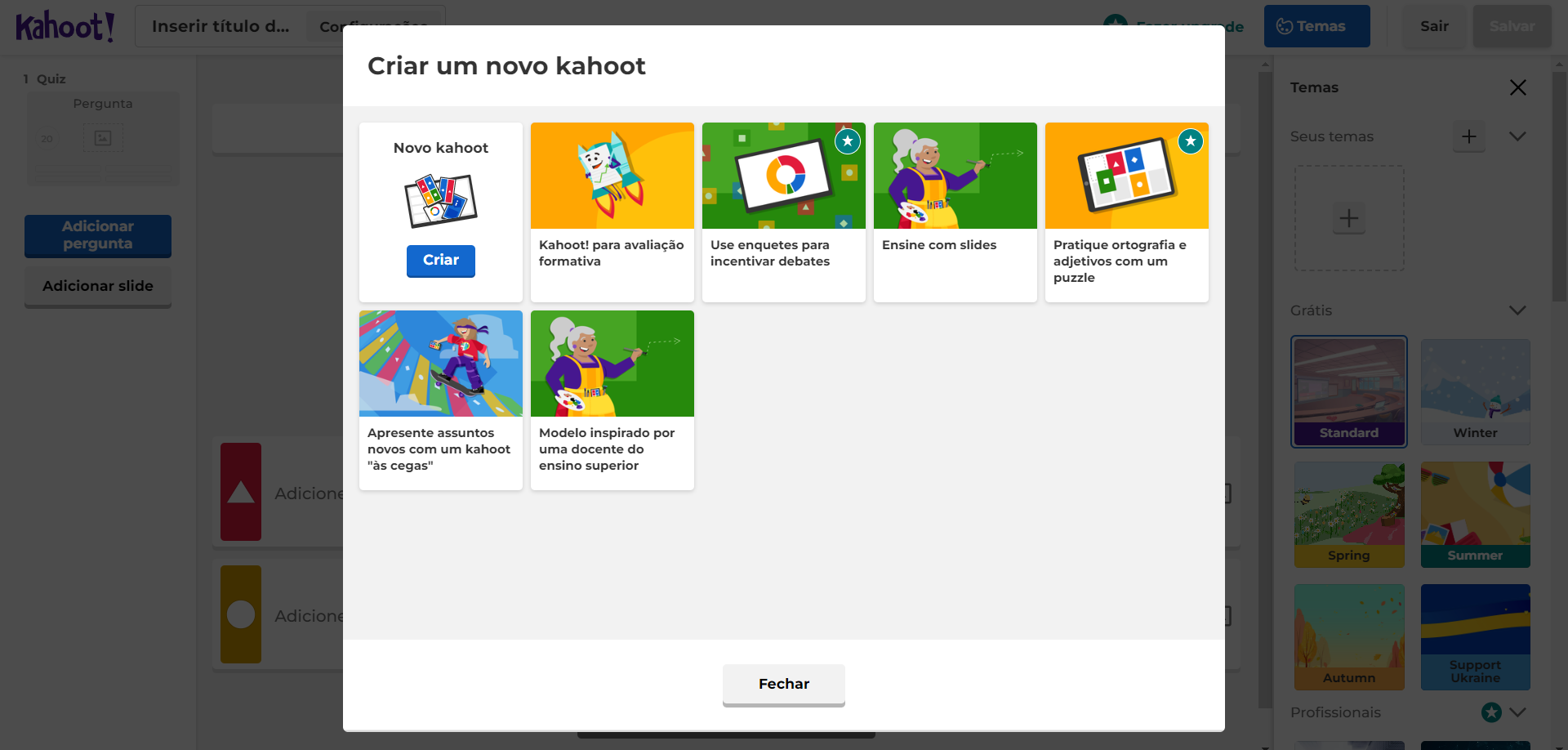Click the Fechar button at the dialog bottom
The image size is (1568, 750).
[x=783, y=684]
